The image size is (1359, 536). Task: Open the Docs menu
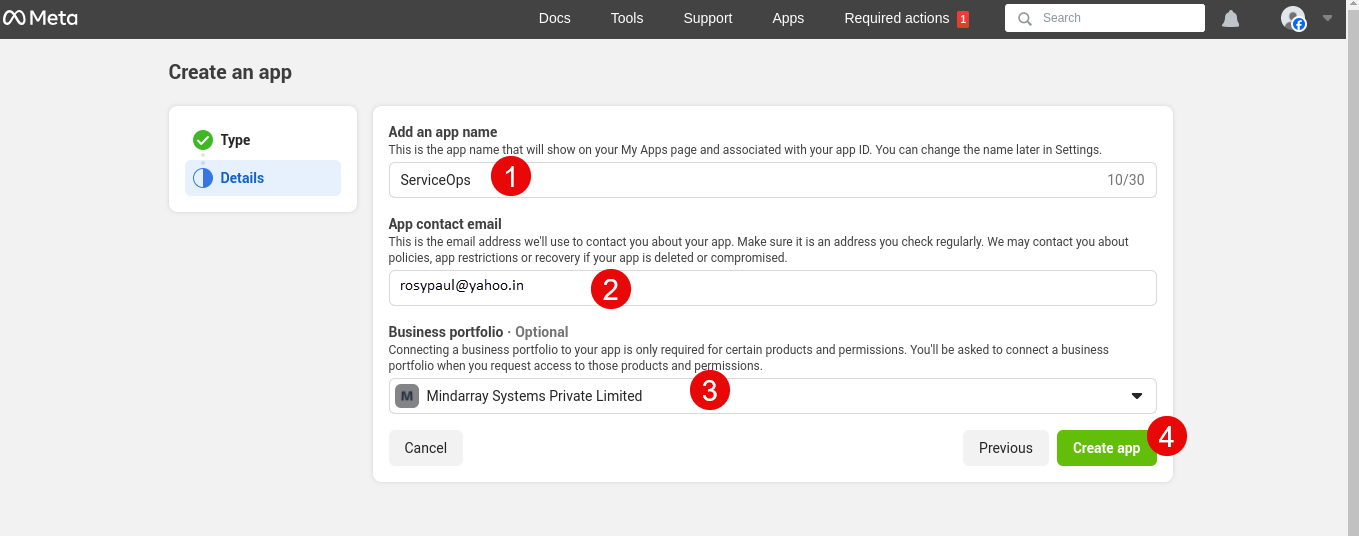click(555, 18)
